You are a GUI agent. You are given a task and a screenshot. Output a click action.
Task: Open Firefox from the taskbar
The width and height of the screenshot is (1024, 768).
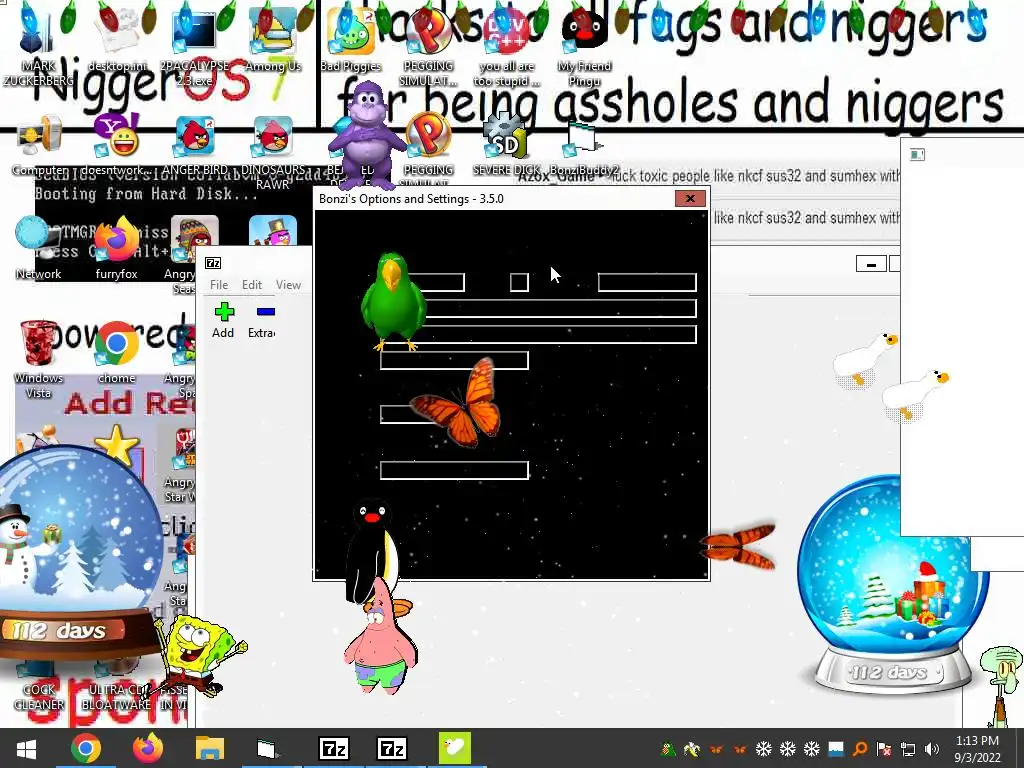pos(148,748)
